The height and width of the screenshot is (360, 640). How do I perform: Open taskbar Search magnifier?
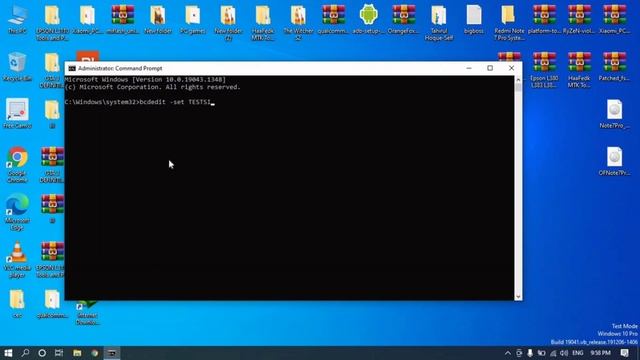coord(25,353)
